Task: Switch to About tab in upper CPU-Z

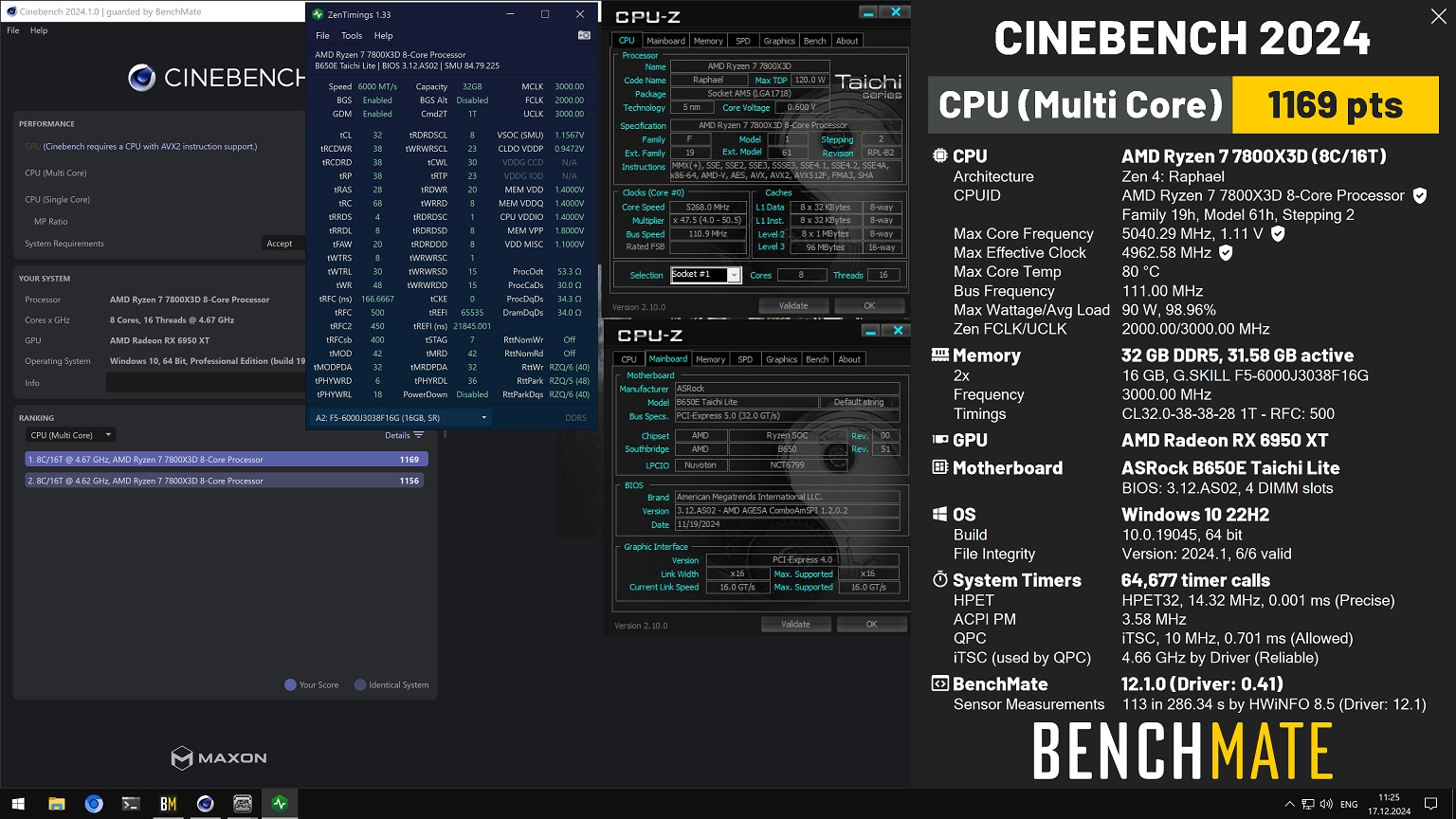Action: [846, 41]
